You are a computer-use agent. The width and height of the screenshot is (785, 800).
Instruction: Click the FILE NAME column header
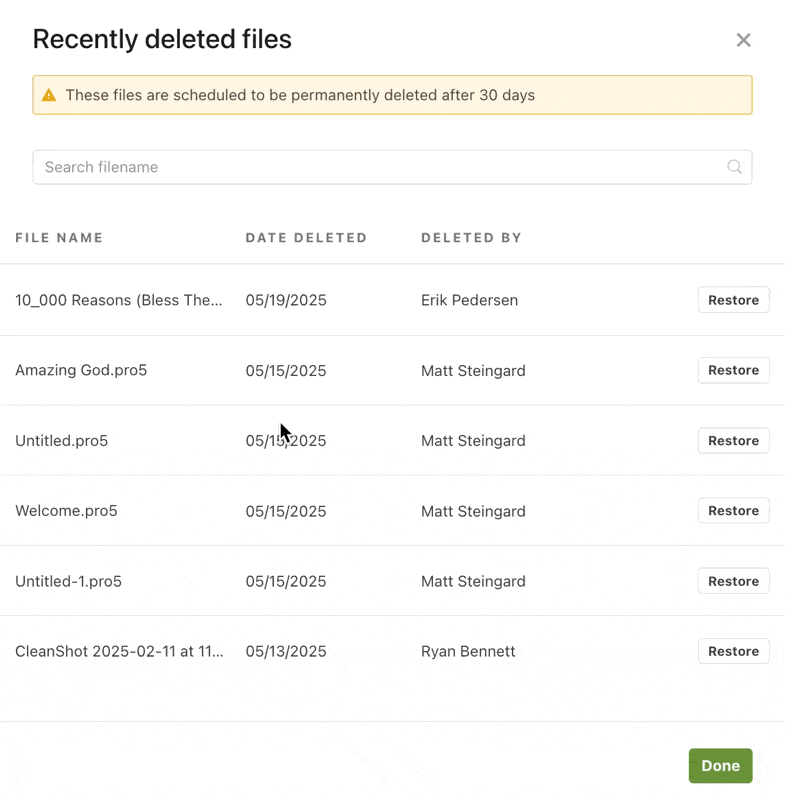click(59, 238)
